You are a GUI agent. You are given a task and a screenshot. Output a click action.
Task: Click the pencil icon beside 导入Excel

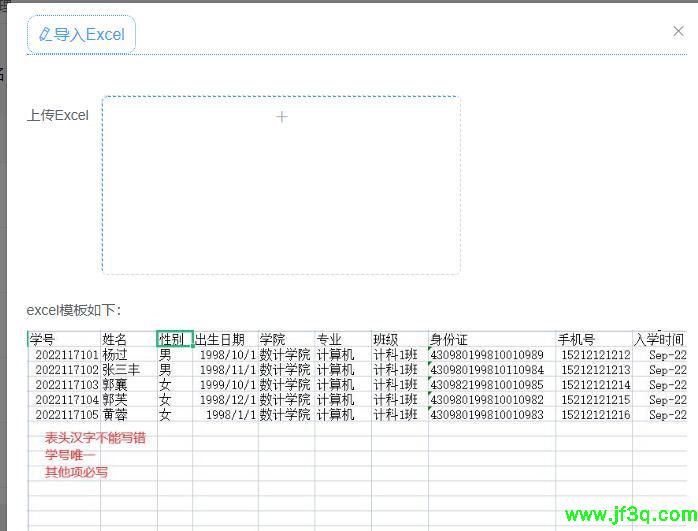[45, 34]
